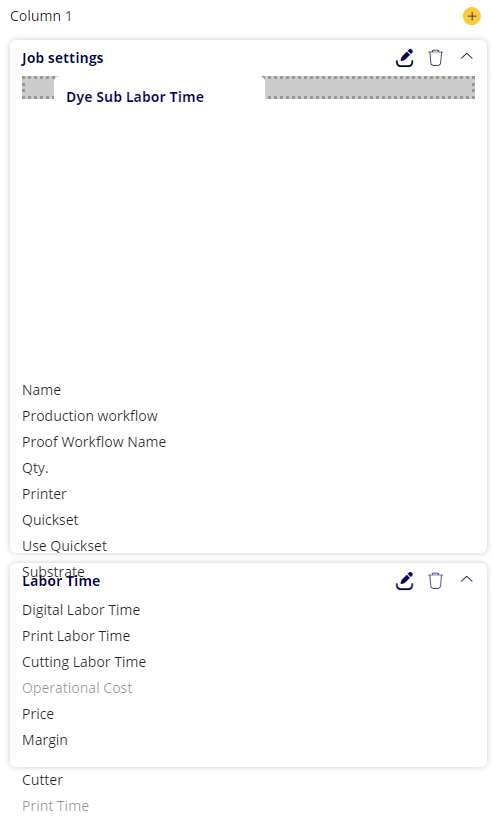Select the Dye Sub Labor Time item

click(135, 97)
